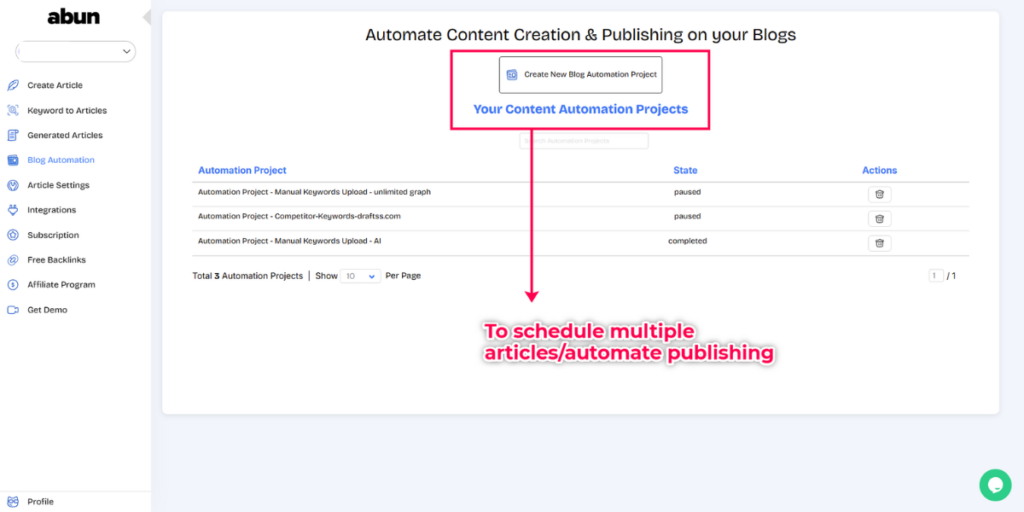Open the green chat support bubble
1024x512 pixels.
[995, 485]
